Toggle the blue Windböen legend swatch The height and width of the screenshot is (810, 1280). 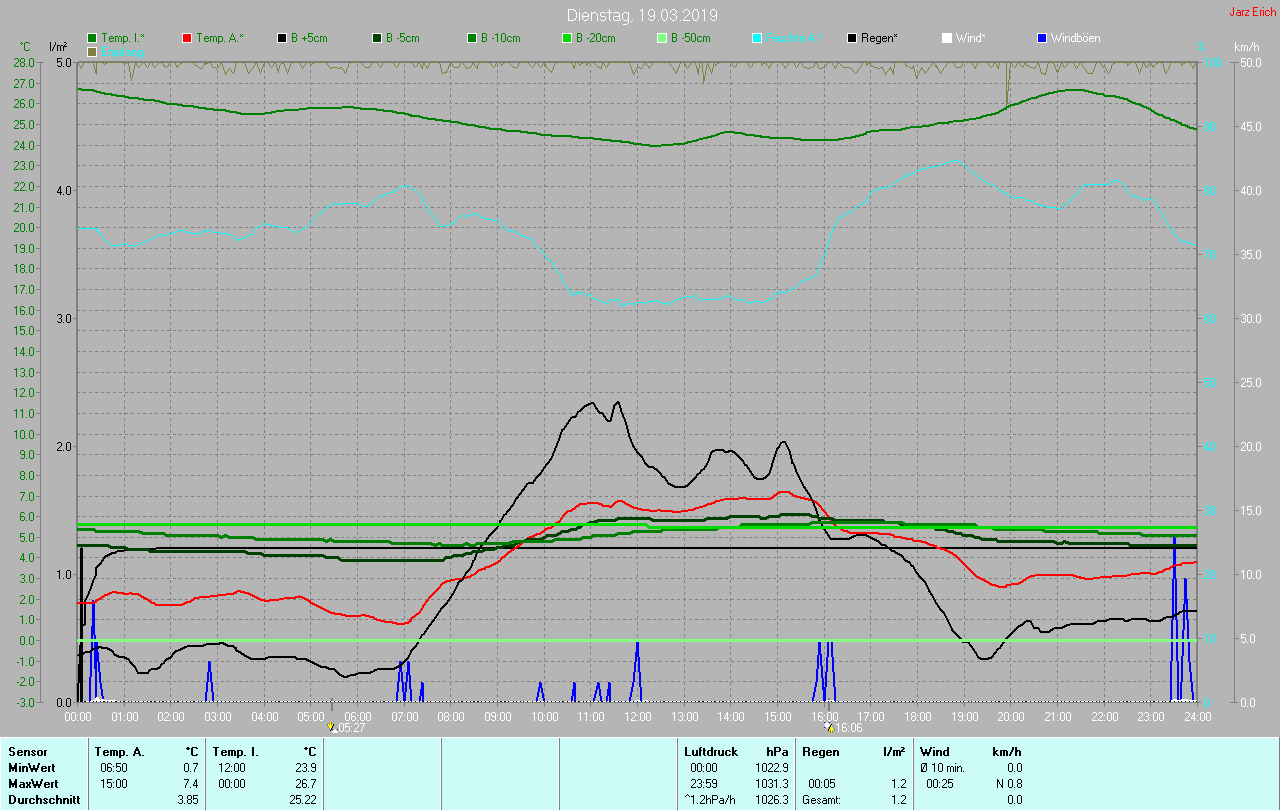pos(1042,38)
